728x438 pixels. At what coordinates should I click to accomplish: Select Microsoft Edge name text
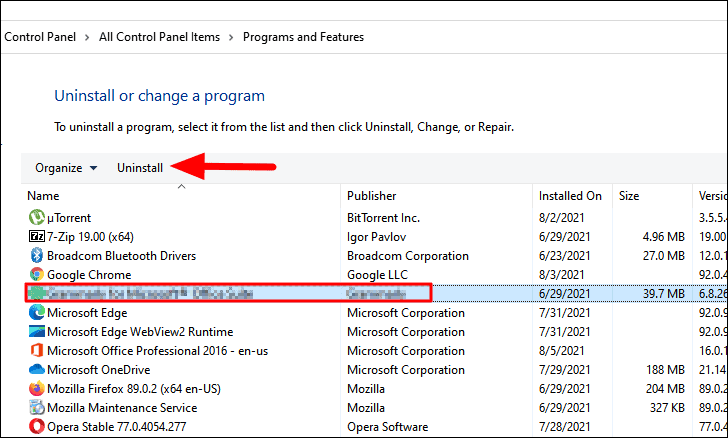(87, 313)
